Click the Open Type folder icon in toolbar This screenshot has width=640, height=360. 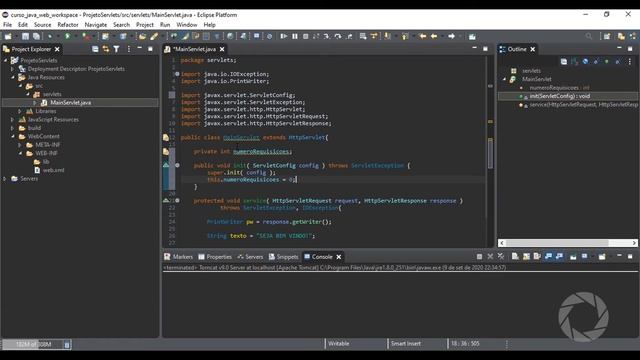(142, 36)
